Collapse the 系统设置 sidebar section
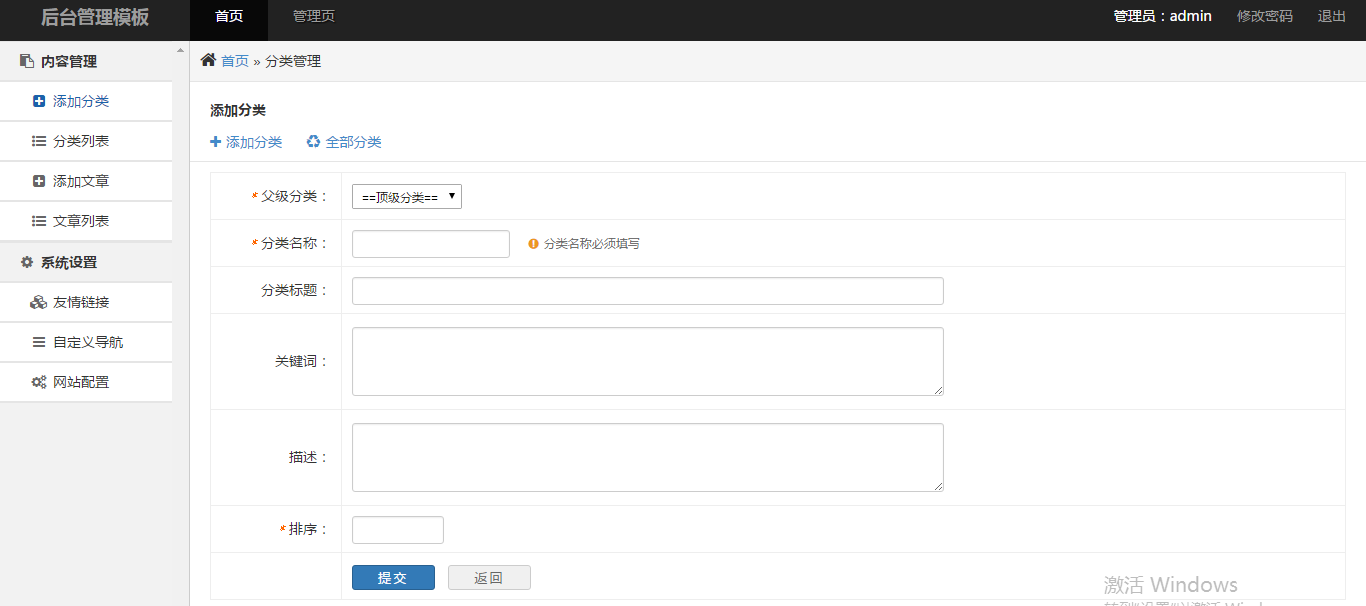The image size is (1366, 606). [x=68, y=263]
